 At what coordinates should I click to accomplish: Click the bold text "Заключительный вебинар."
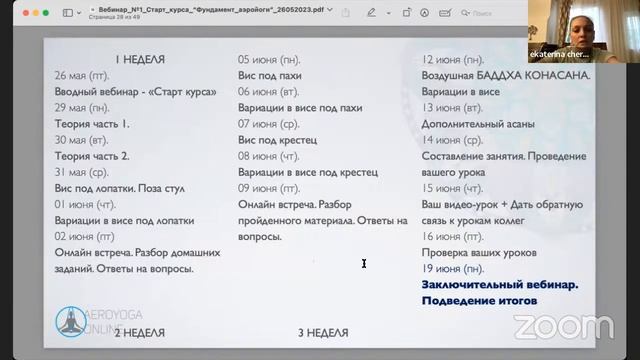coord(500,285)
